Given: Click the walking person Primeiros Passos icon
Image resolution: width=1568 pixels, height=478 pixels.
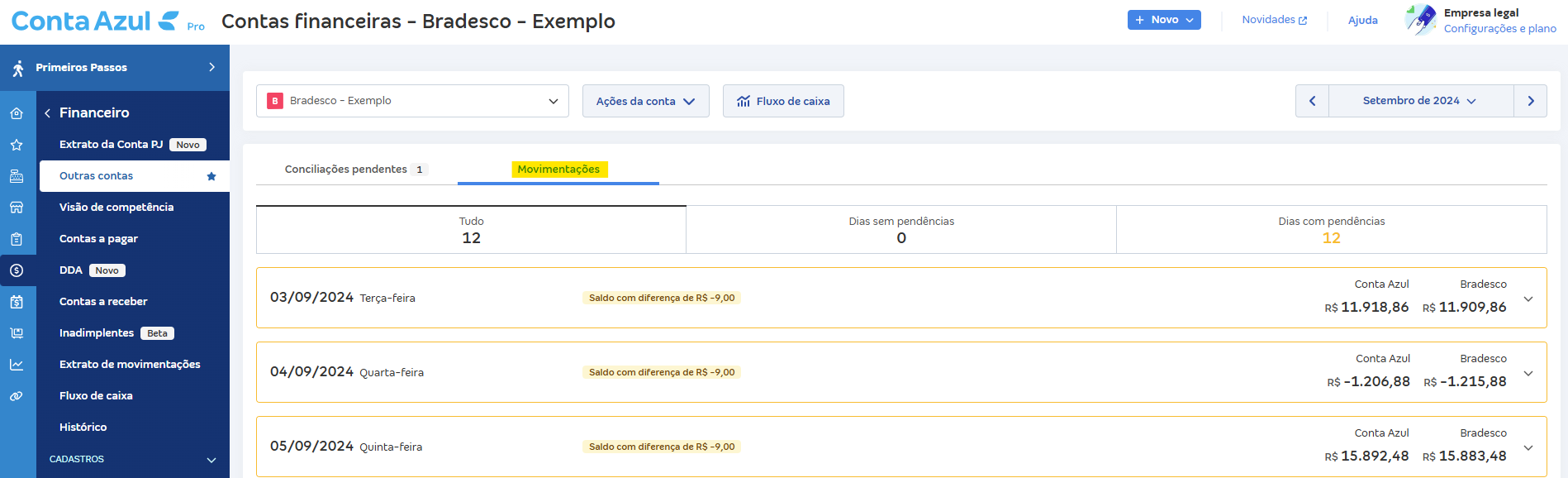Looking at the screenshot, I should pyautogui.click(x=18, y=68).
